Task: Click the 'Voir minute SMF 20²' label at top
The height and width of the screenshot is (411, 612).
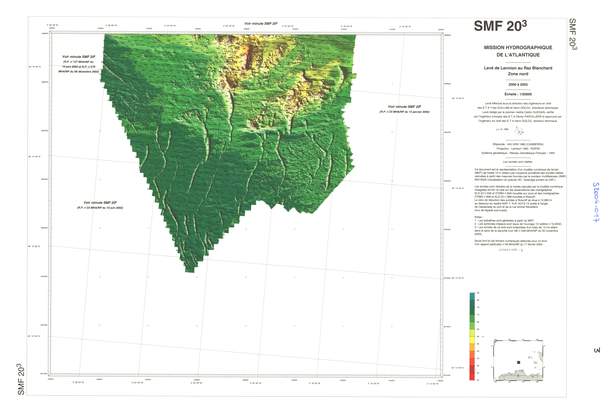Action: pyautogui.click(x=261, y=22)
